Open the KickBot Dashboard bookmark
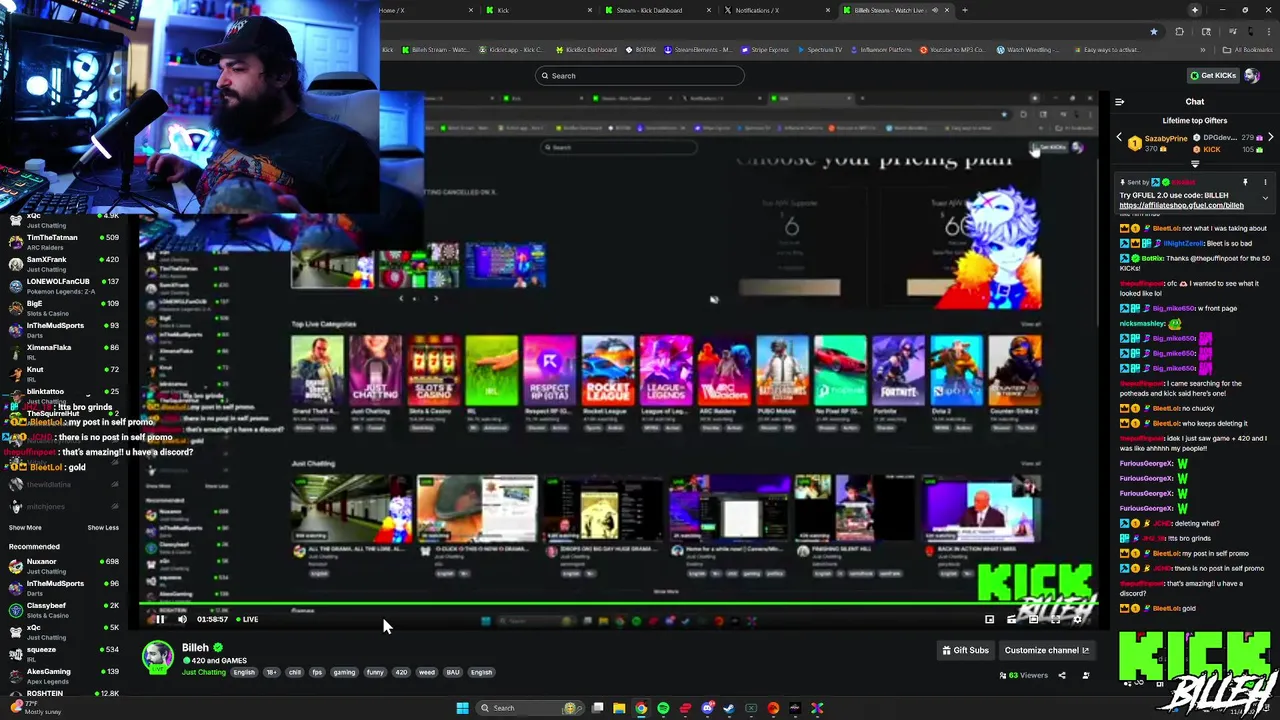The height and width of the screenshot is (720, 1280). click(586, 49)
